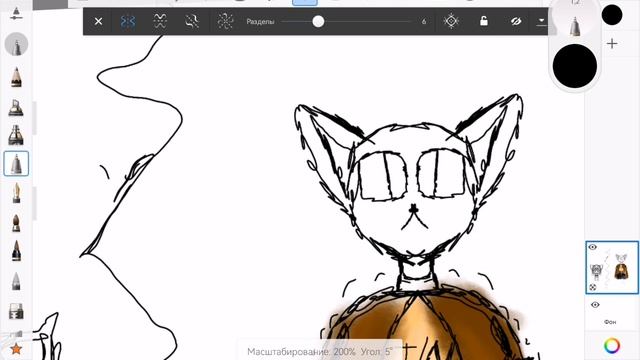This screenshot has width=640, height=360.
Task: Toggle horizontal X-axis symmetry
Action: point(160,21)
